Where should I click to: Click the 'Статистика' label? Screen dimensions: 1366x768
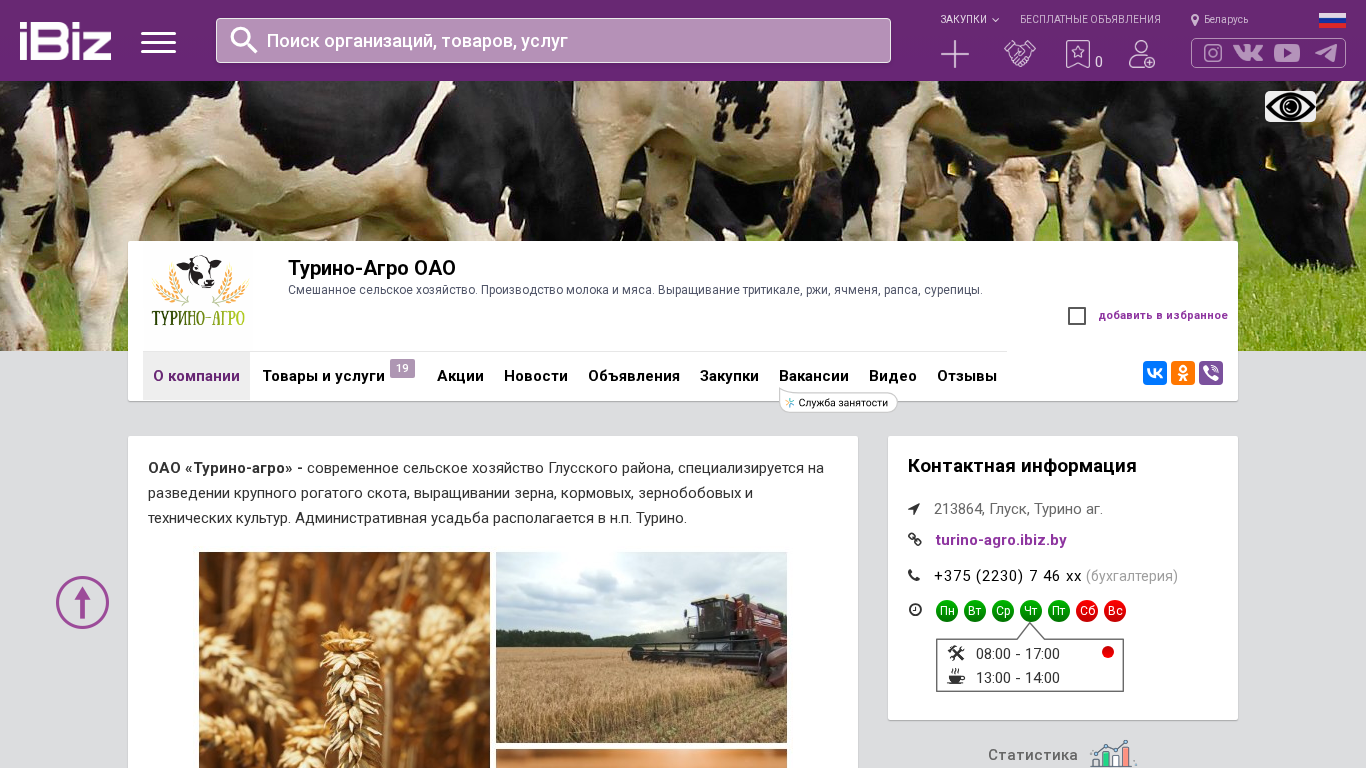pyautogui.click(x=1033, y=755)
